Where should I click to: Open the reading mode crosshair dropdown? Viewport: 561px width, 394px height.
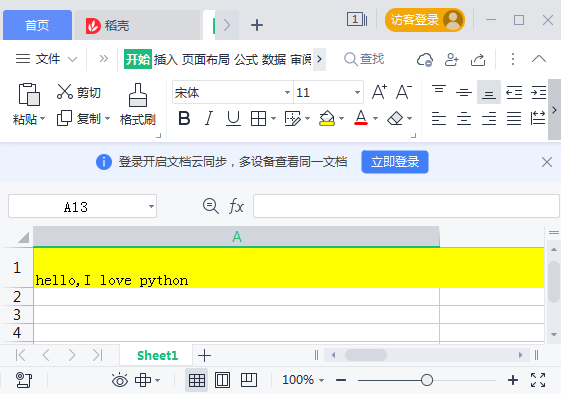pos(157,380)
